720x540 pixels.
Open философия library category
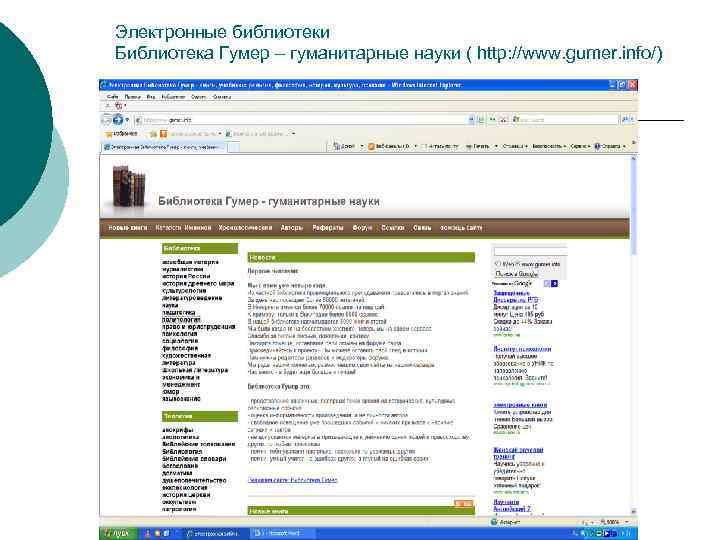click(180, 348)
